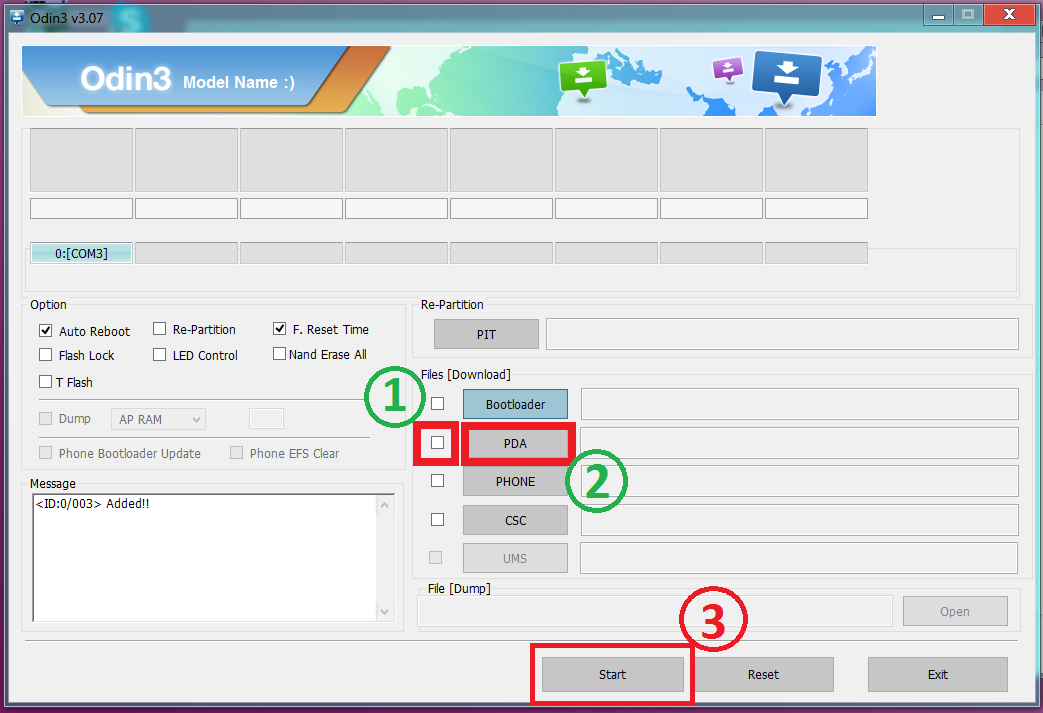Uncheck F. Reset Time option
The width and height of the screenshot is (1043, 713).
coord(279,329)
